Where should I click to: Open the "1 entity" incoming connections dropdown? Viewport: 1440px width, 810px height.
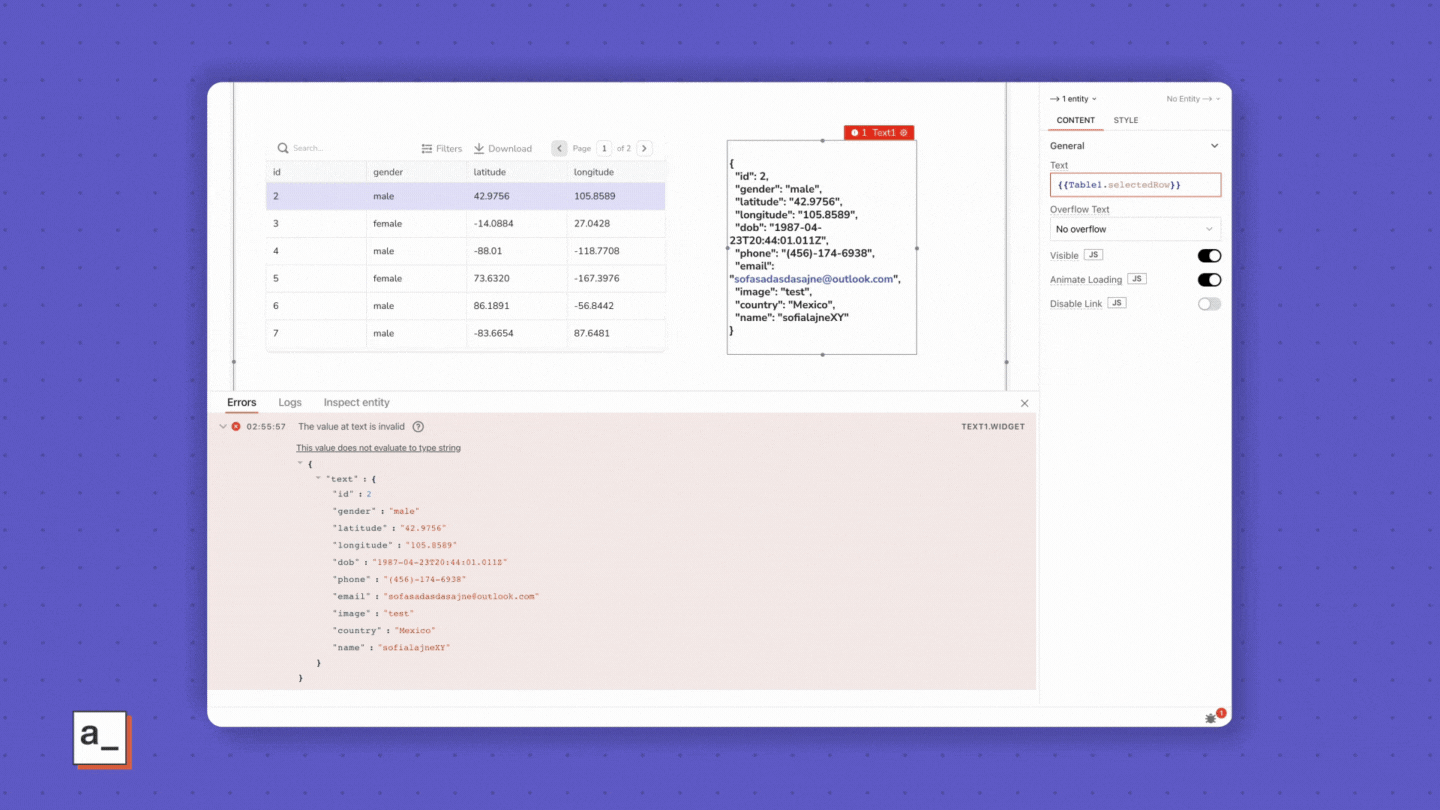click(x=1073, y=99)
